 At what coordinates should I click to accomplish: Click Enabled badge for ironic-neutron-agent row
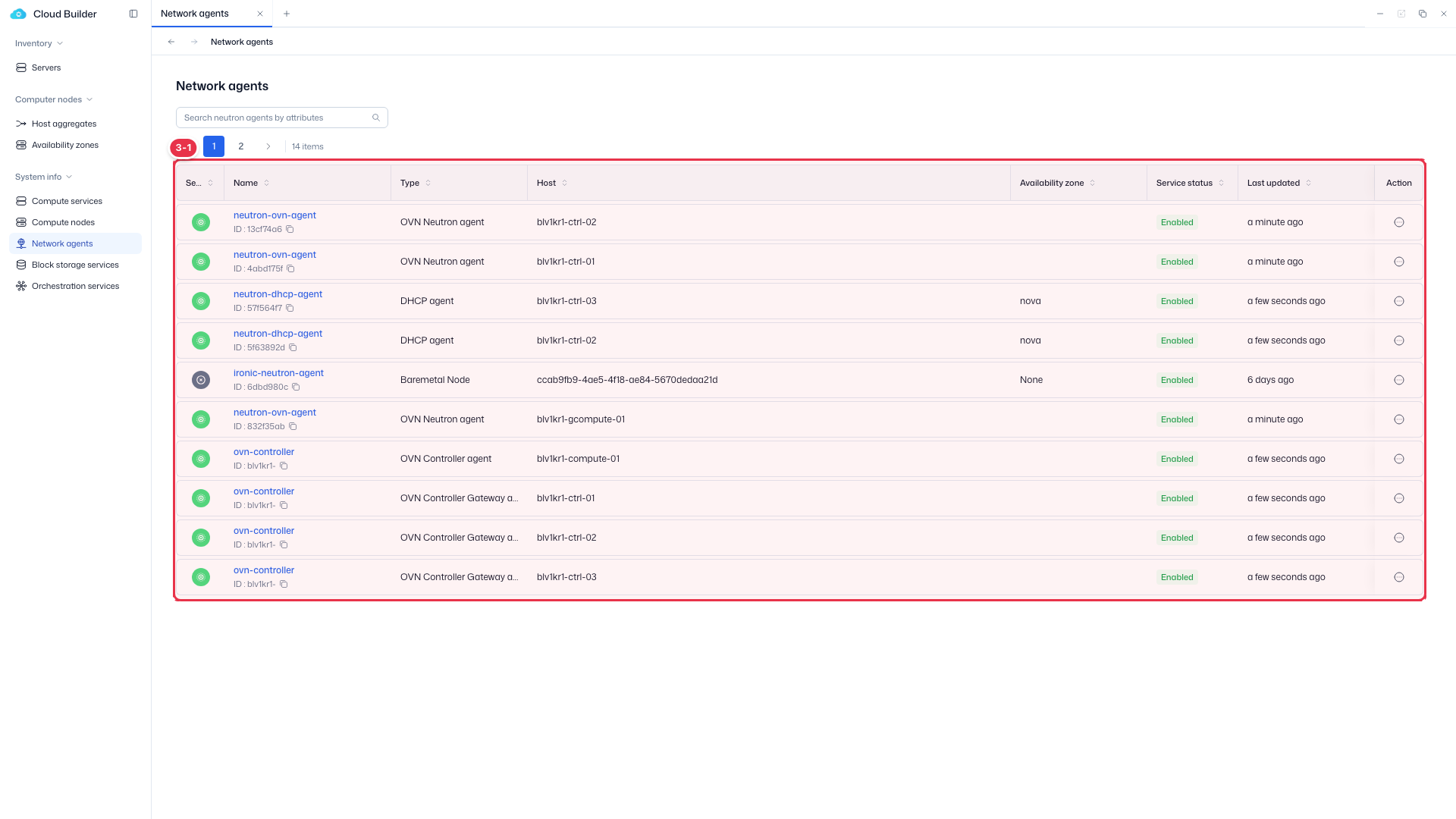tap(1177, 380)
